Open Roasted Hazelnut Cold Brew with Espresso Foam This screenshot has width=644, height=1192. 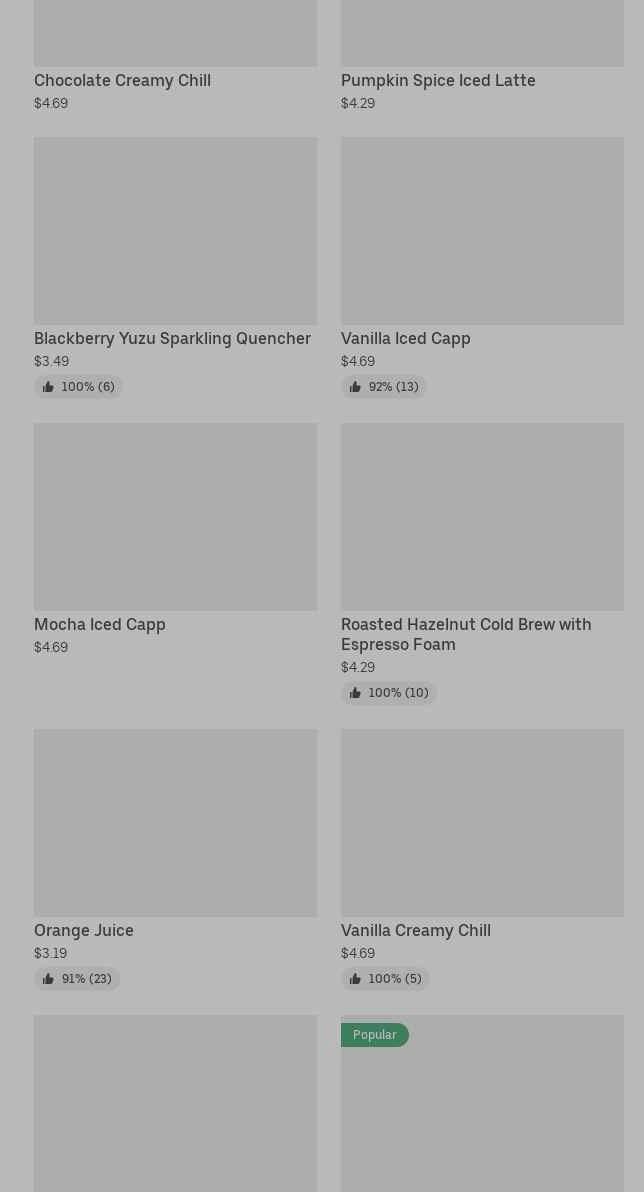pos(466,634)
